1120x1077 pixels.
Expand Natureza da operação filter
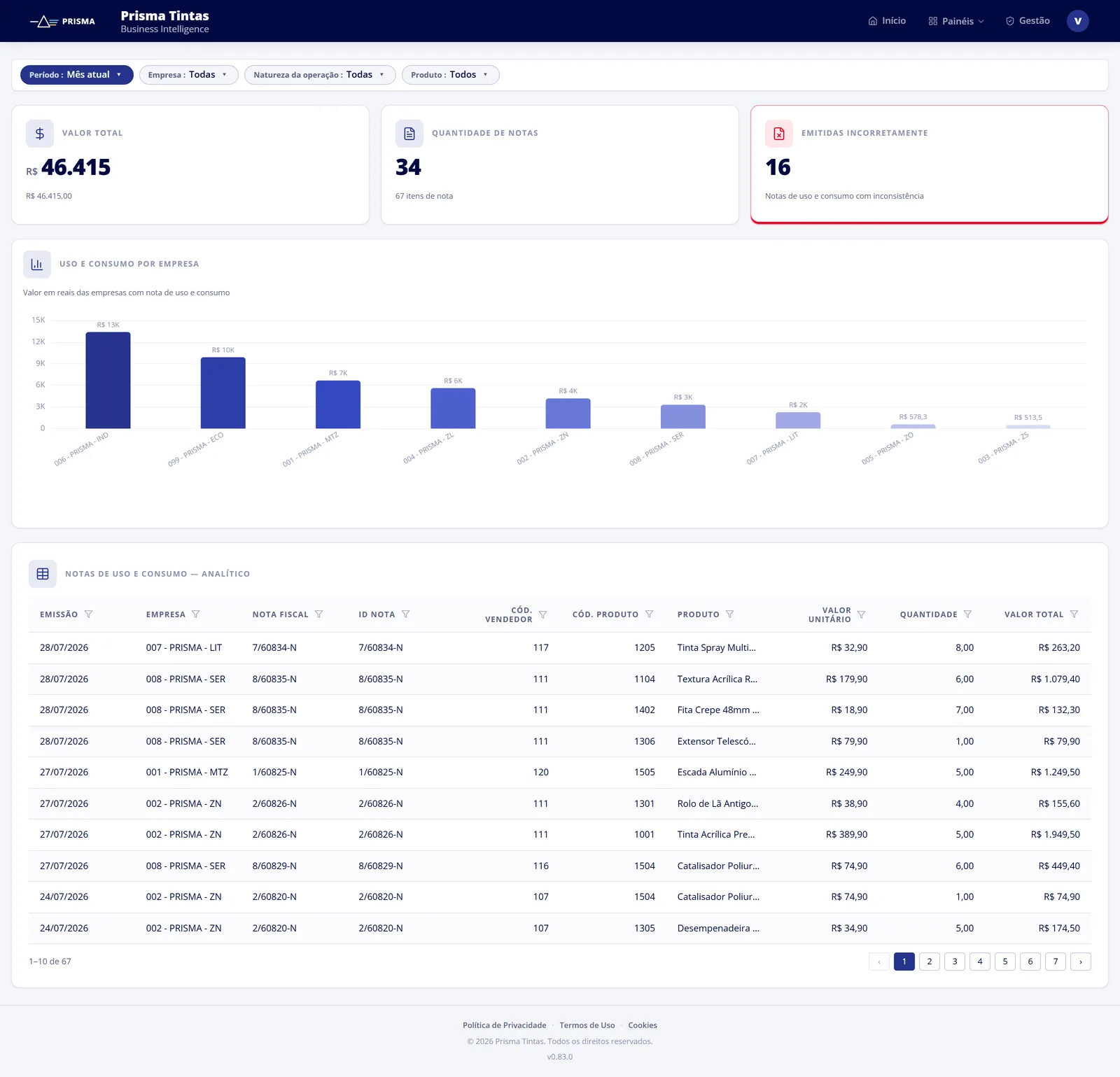[x=320, y=75]
